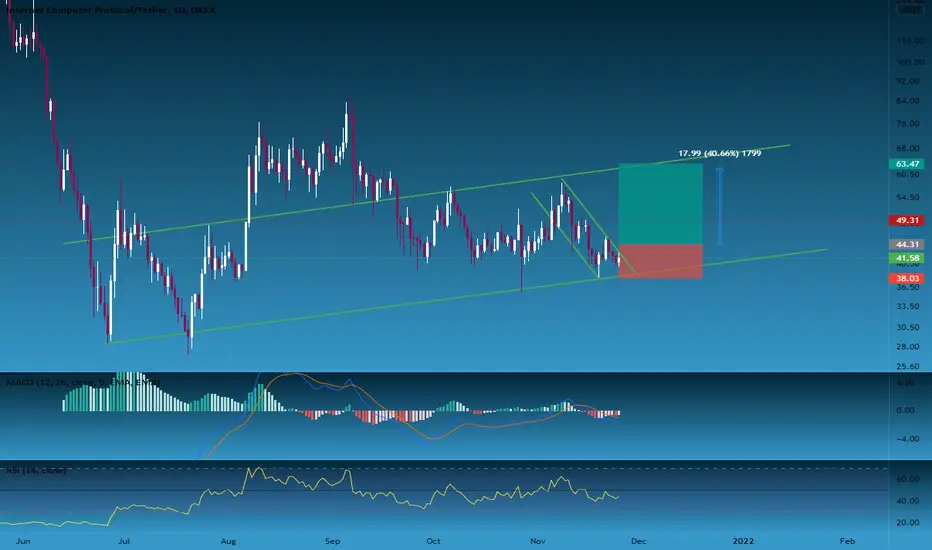Click 25.60 on the price axis
Viewport: 932px width, 550px height.
910,366
